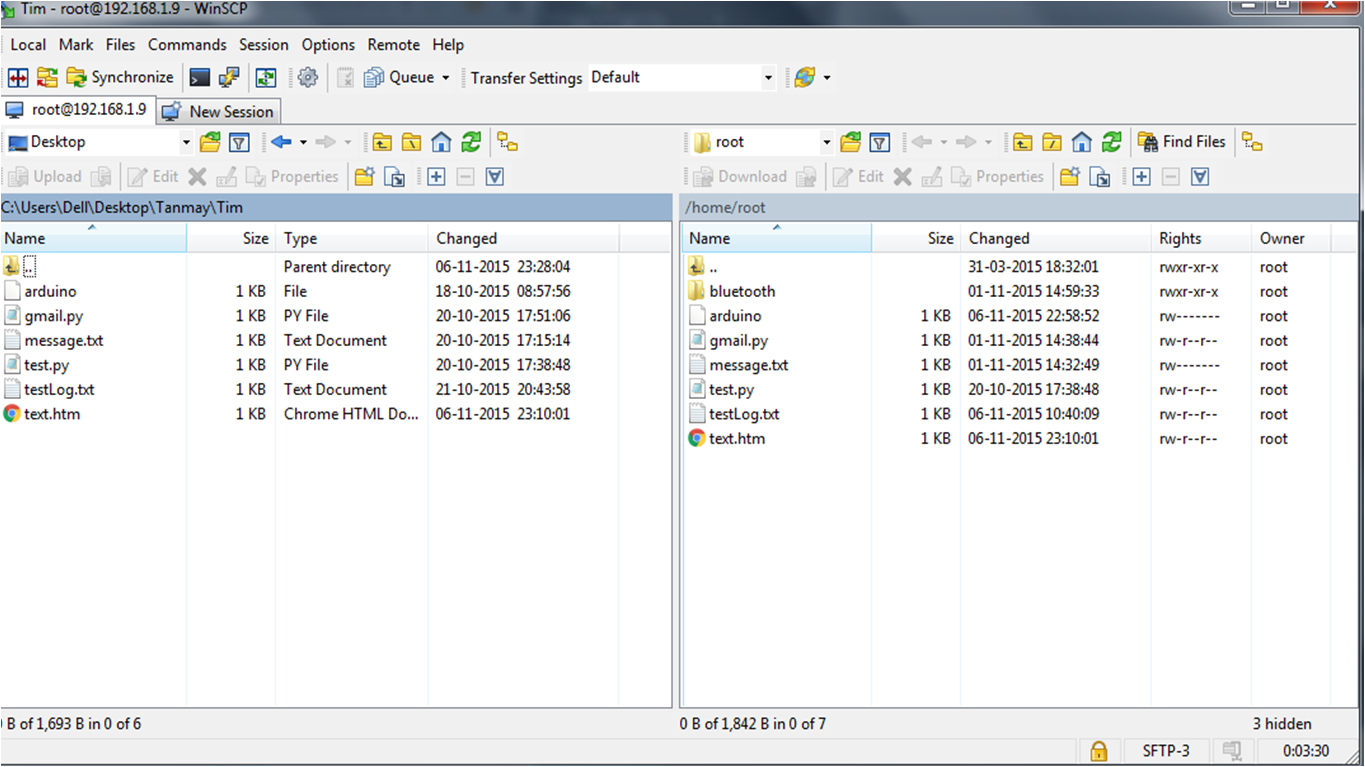1365x767 pixels.
Task: Sort remote panel by Owner column
Action: pyautogui.click(x=1291, y=238)
